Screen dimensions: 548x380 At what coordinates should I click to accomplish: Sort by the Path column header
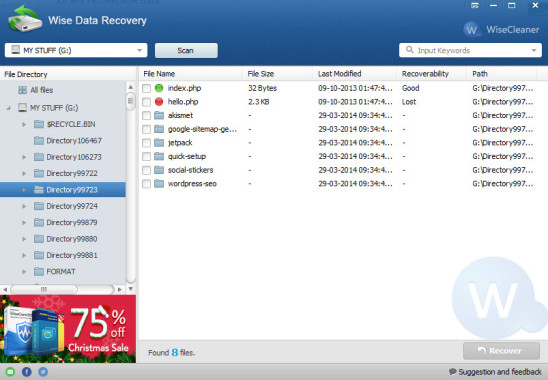(502, 74)
